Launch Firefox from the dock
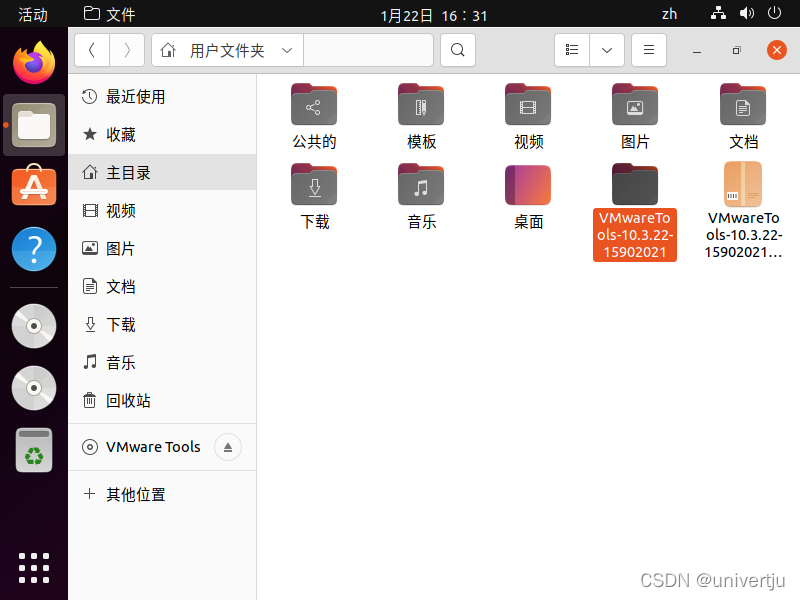The height and width of the screenshot is (600, 800). tap(34, 63)
